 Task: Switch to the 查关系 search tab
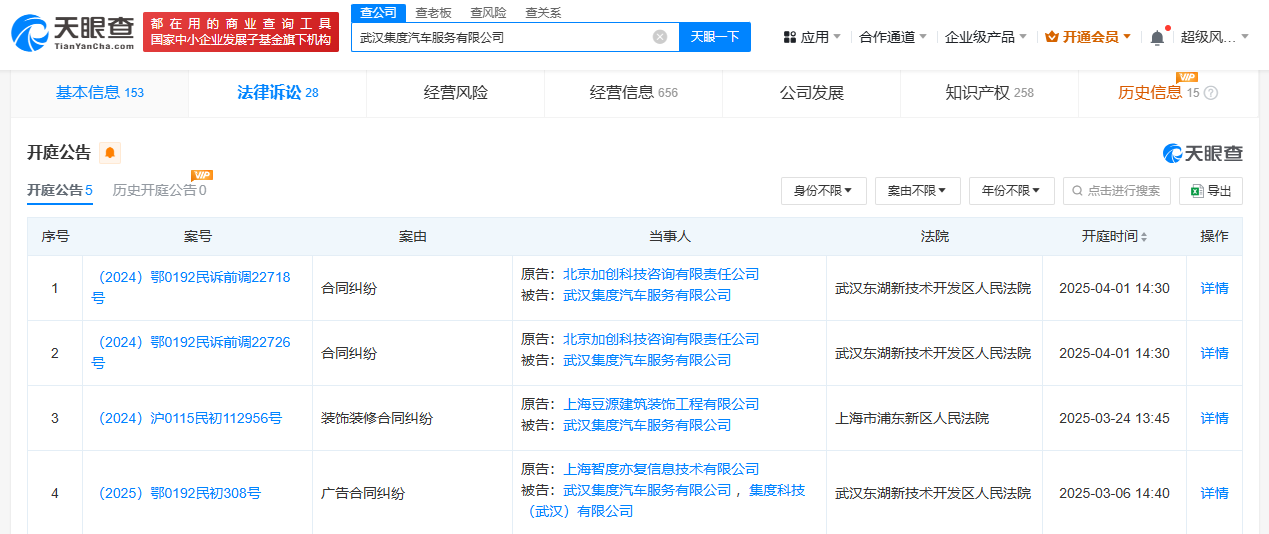pyautogui.click(x=543, y=12)
